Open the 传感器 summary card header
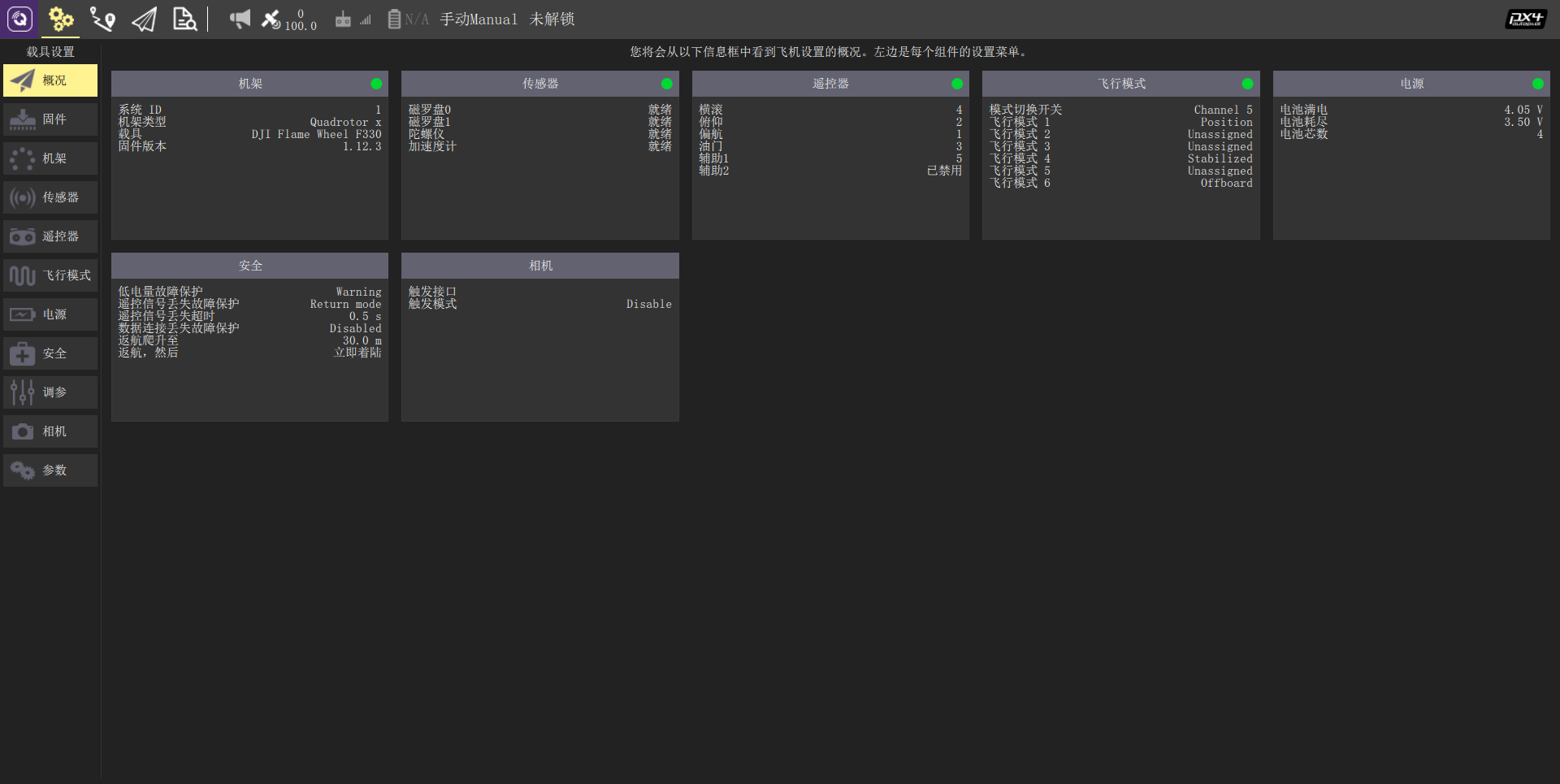 (x=540, y=84)
